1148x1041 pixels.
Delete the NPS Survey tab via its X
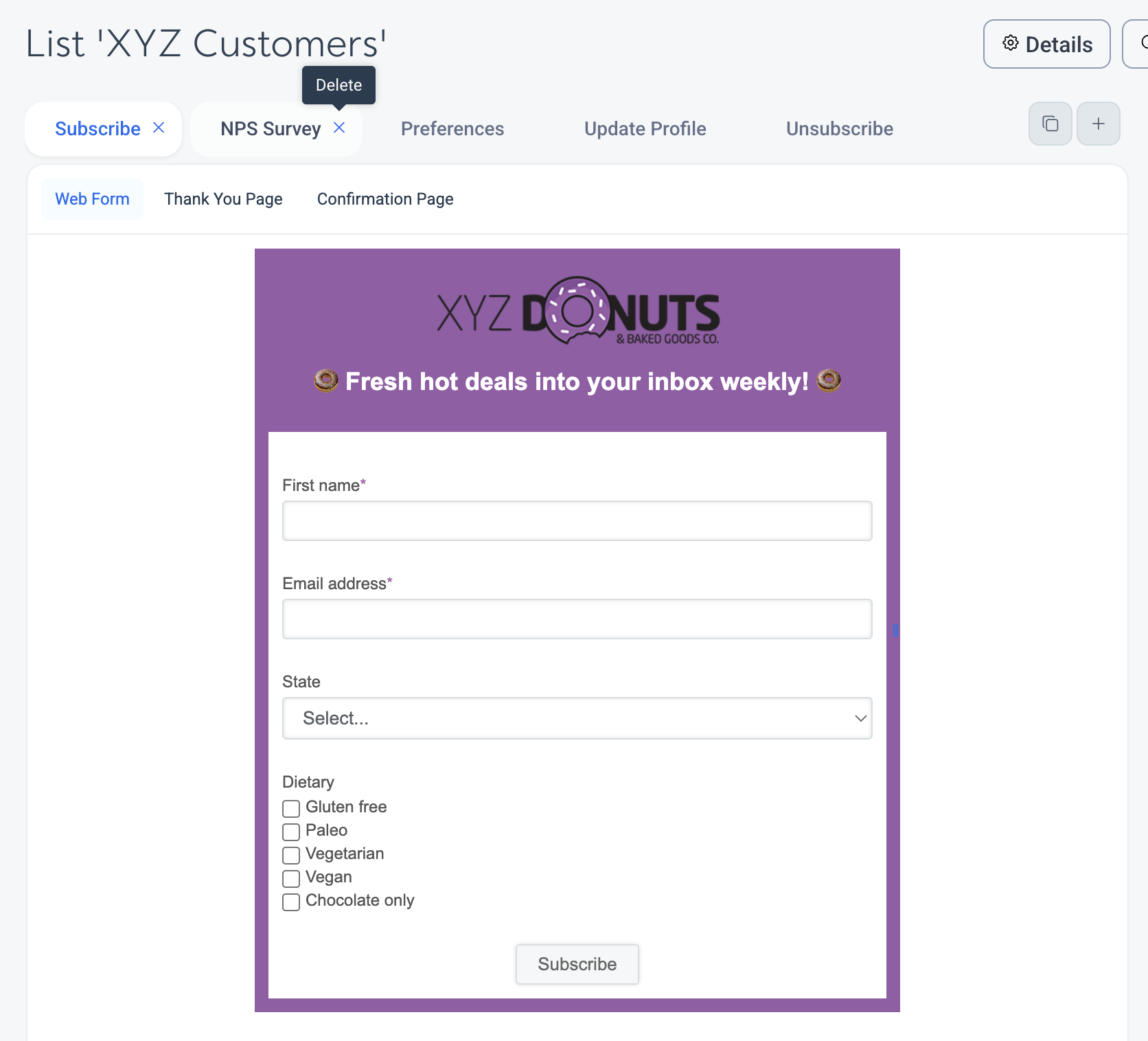(x=339, y=128)
